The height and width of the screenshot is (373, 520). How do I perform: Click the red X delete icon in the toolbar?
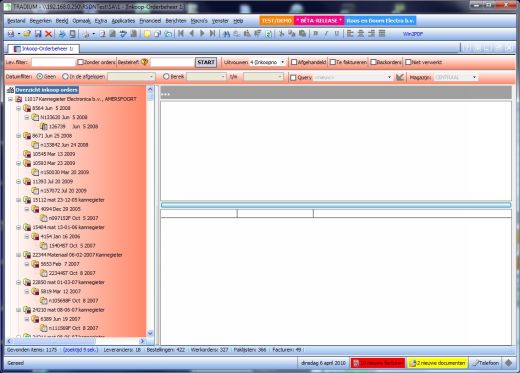(49, 34)
